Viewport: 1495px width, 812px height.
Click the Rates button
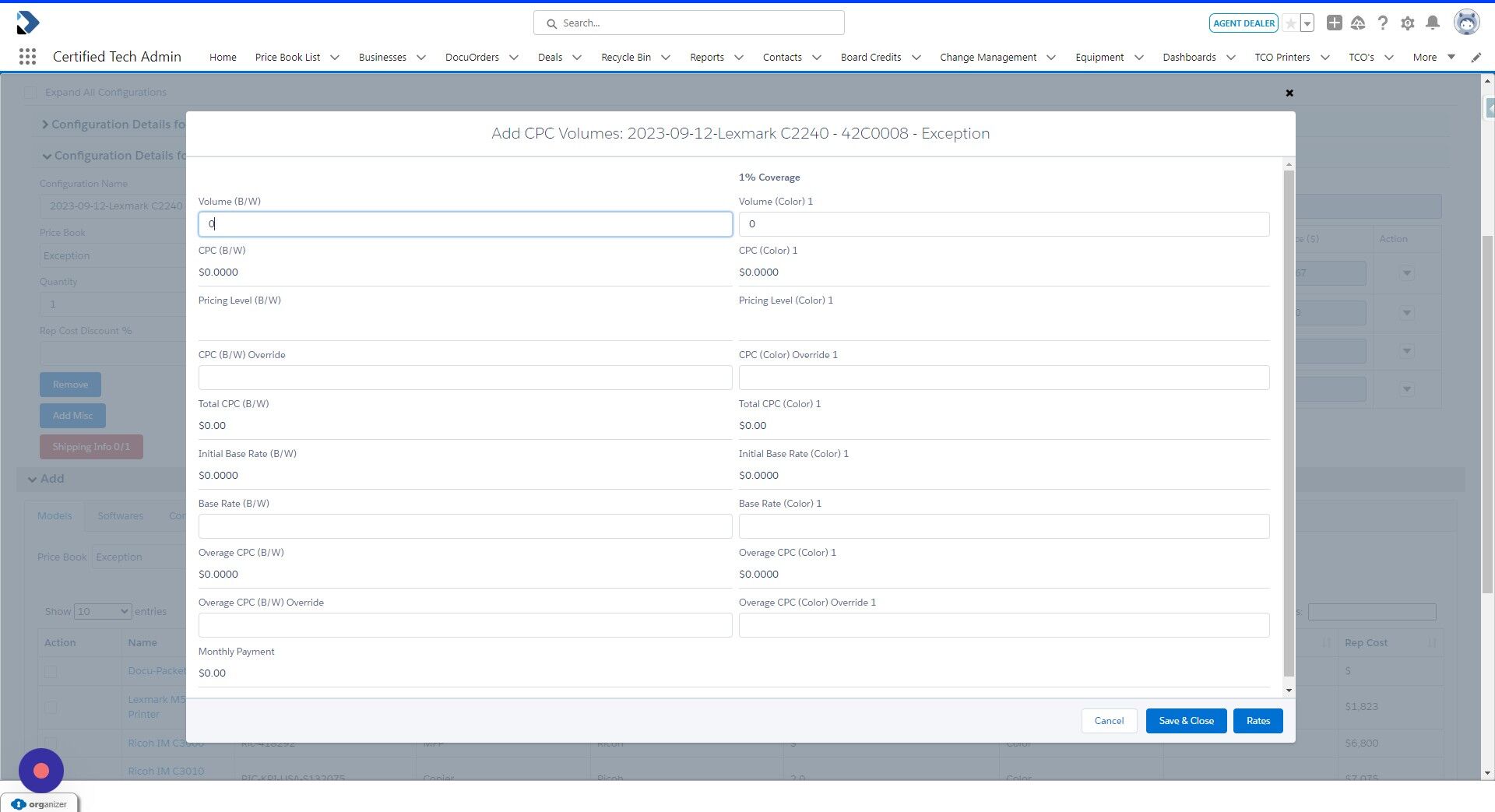coord(1258,721)
